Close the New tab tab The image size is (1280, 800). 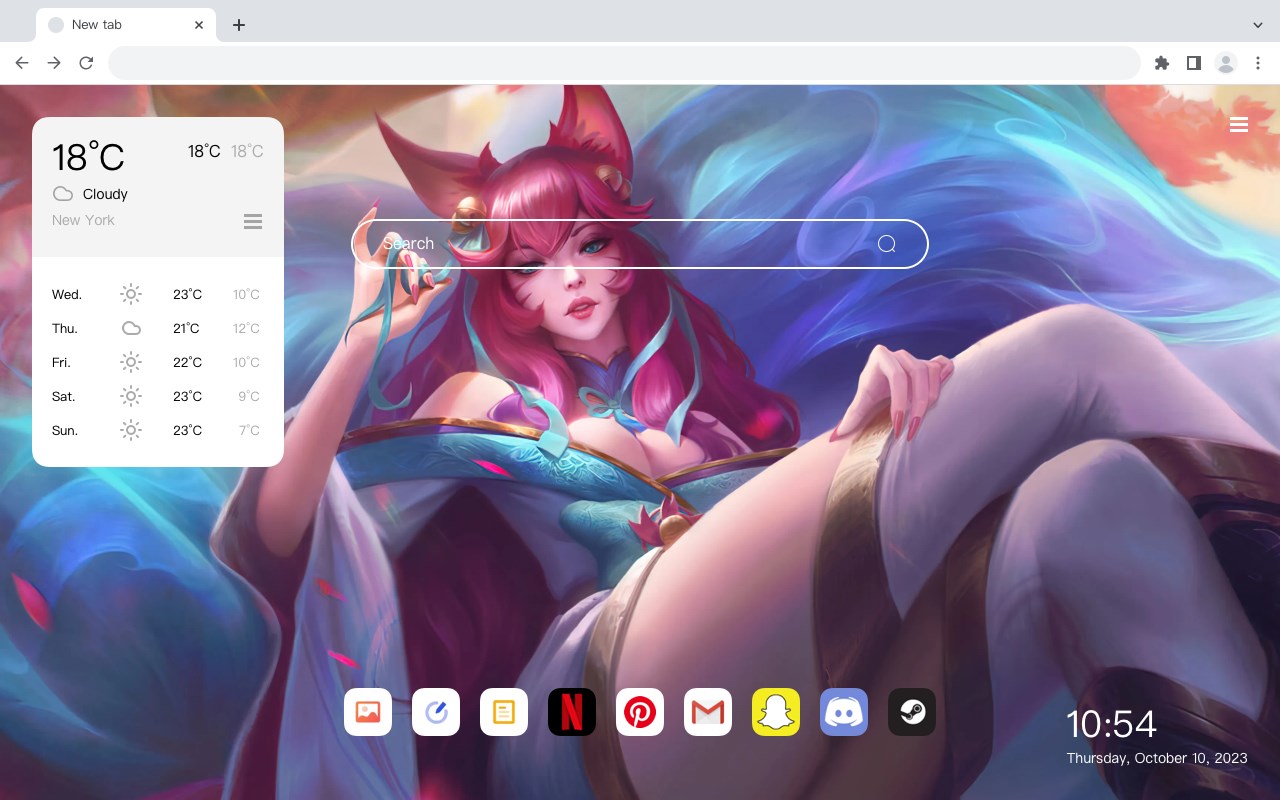(x=199, y=25)
